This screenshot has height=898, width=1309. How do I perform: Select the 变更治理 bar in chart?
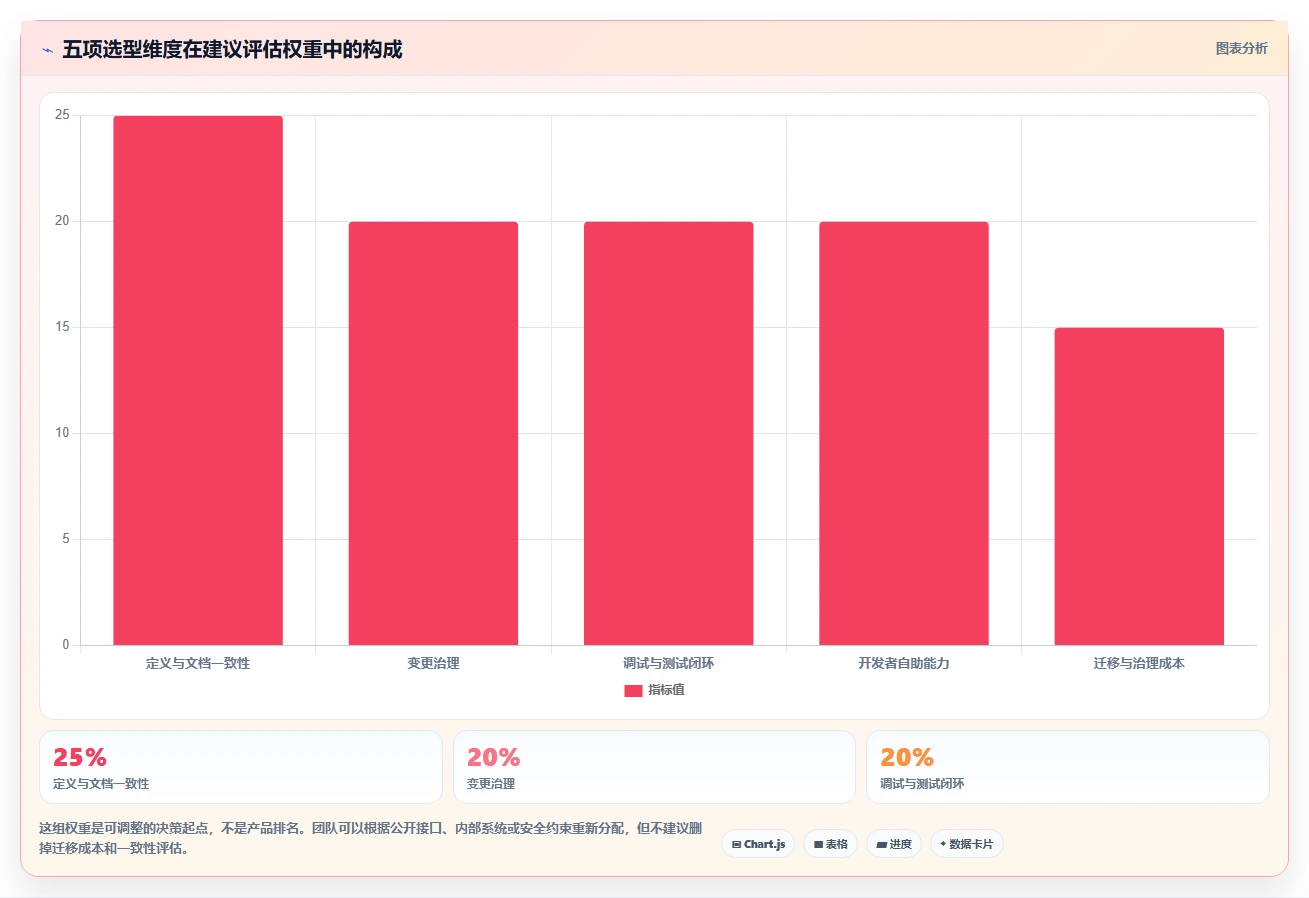click(433, 433)
